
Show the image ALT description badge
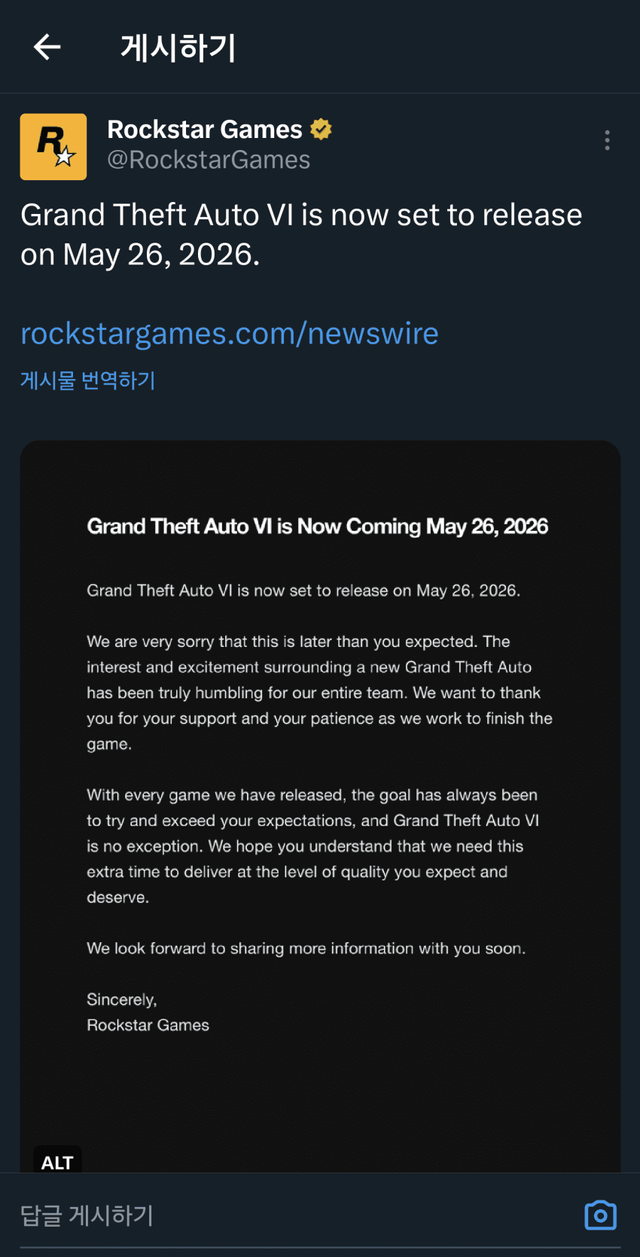click(x=57, y=1162)
